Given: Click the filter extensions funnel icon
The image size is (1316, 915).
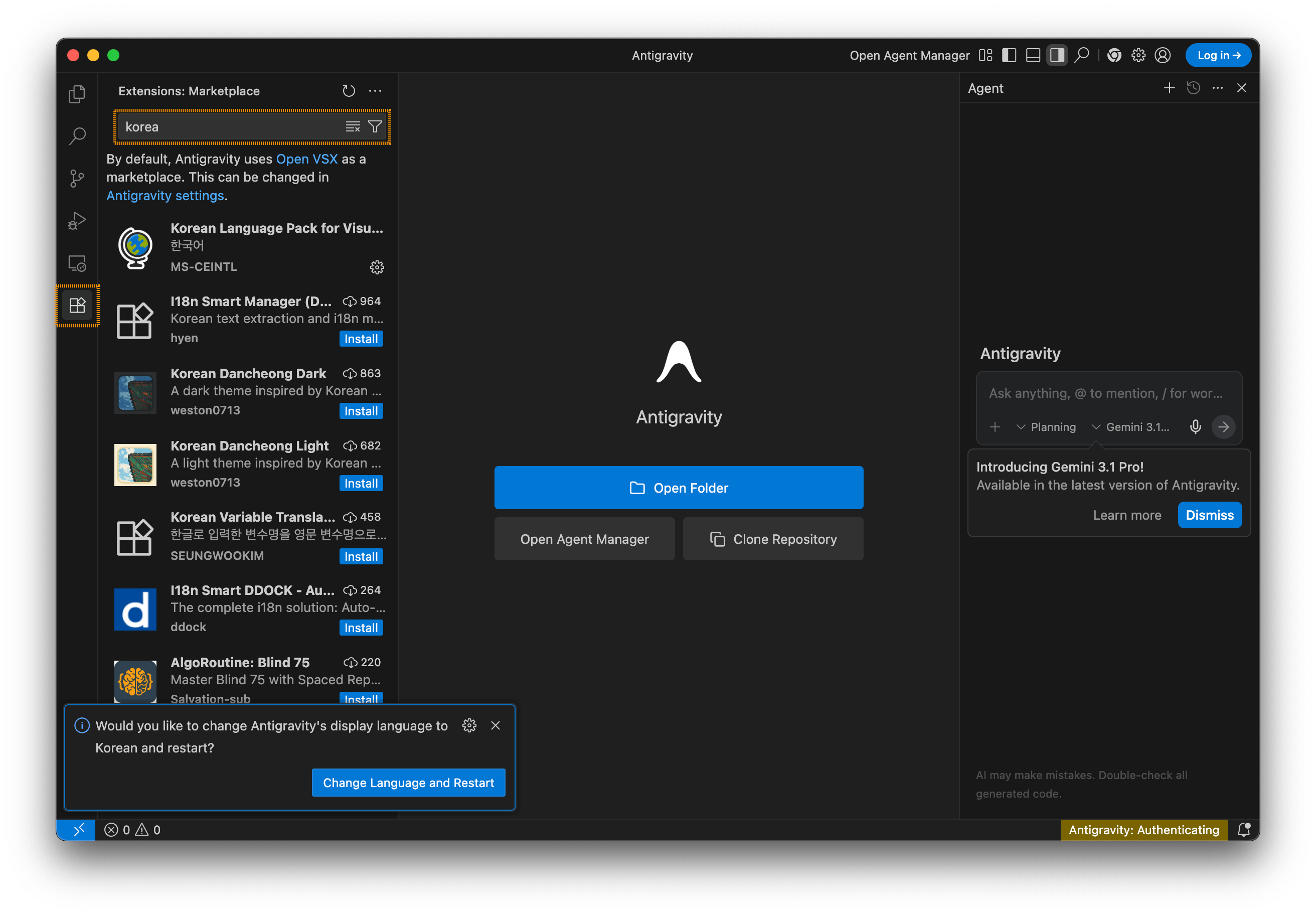Looking at the screenshot, I should [x=375, y=127].
